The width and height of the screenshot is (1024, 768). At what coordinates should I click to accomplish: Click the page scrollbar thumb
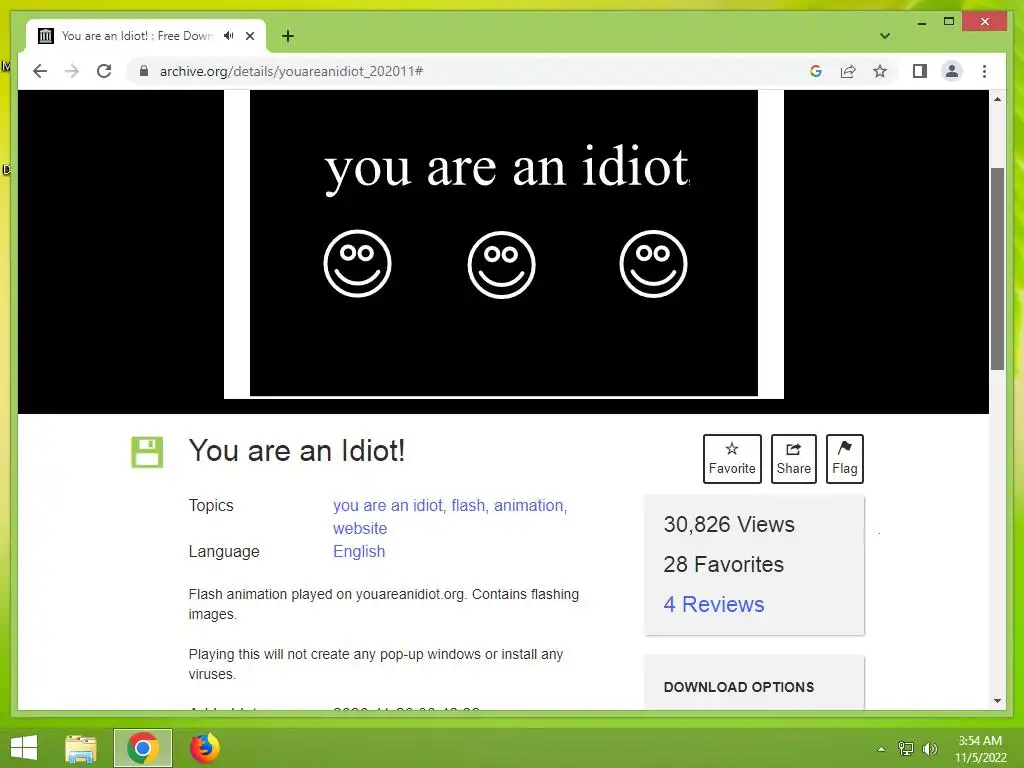pyautogui.click(x=997, y=269)
